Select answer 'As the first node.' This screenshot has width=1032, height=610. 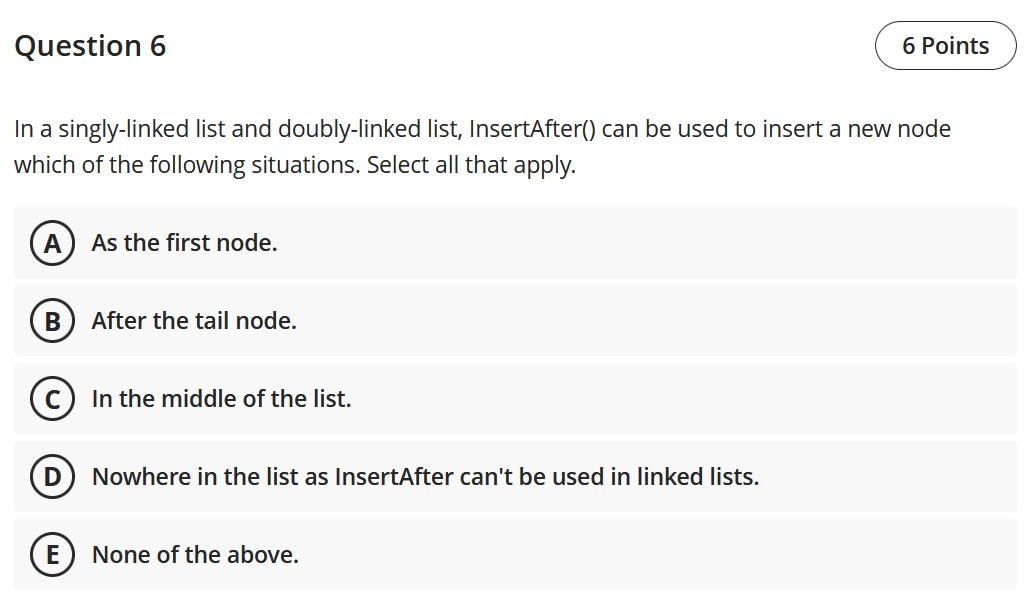pyautogui.click(x=515, y=243)
